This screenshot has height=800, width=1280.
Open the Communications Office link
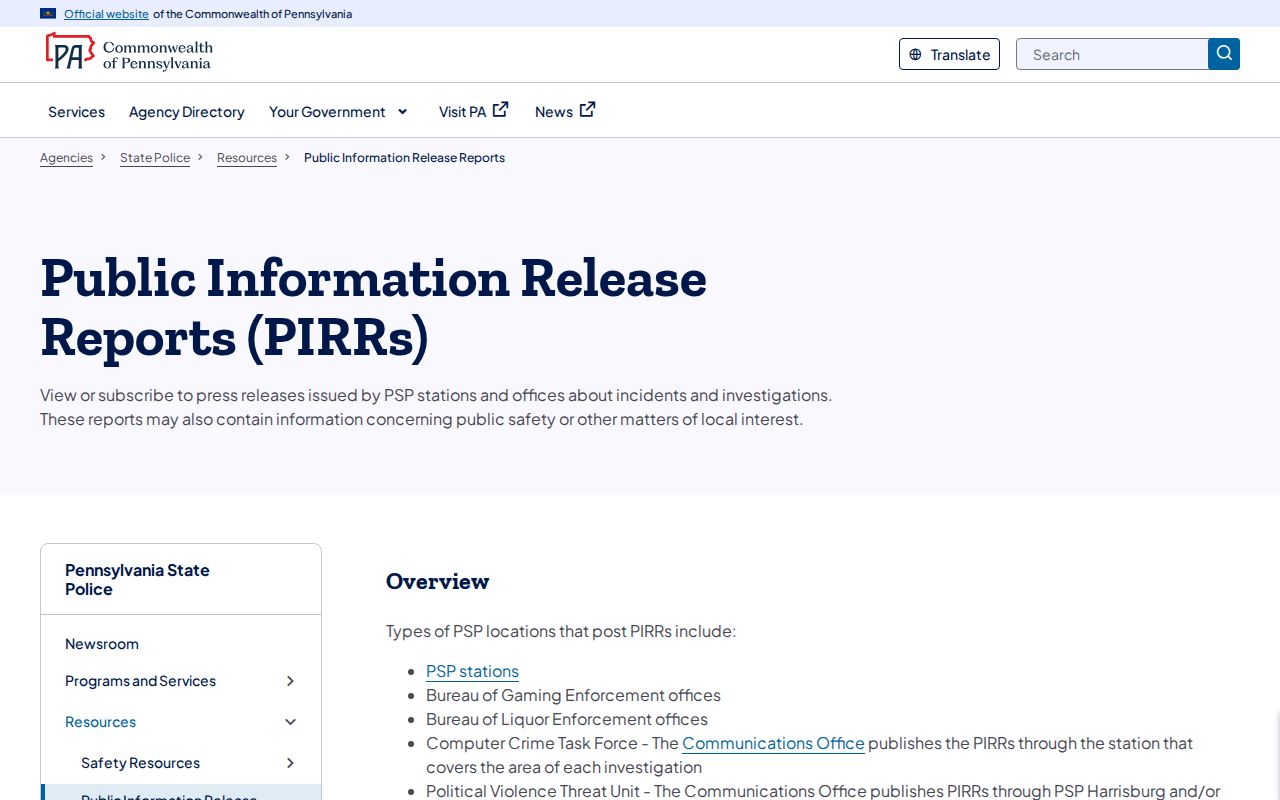tap(773, 743)
